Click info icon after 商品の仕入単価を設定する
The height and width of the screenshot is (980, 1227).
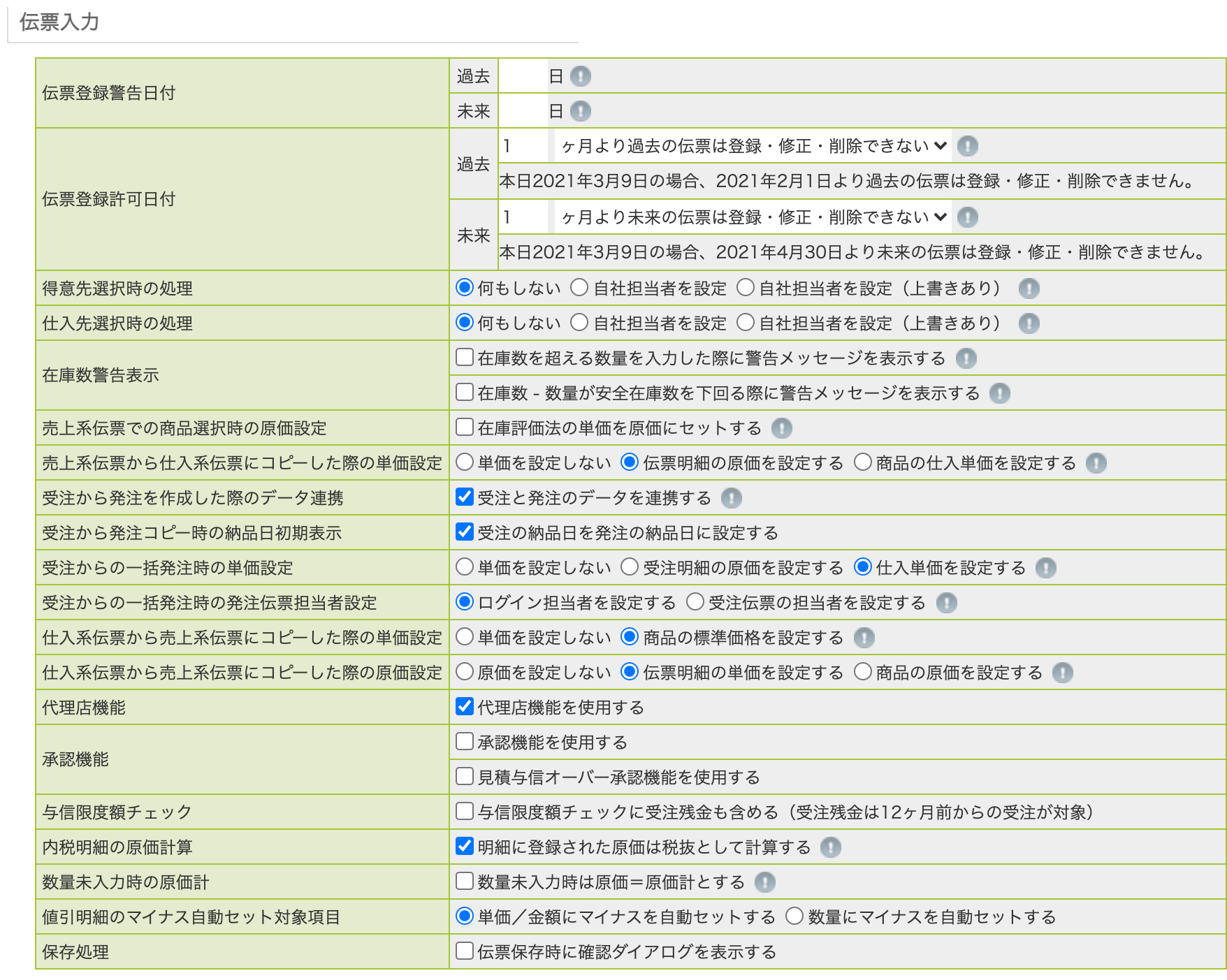[x=1096, y=463]
